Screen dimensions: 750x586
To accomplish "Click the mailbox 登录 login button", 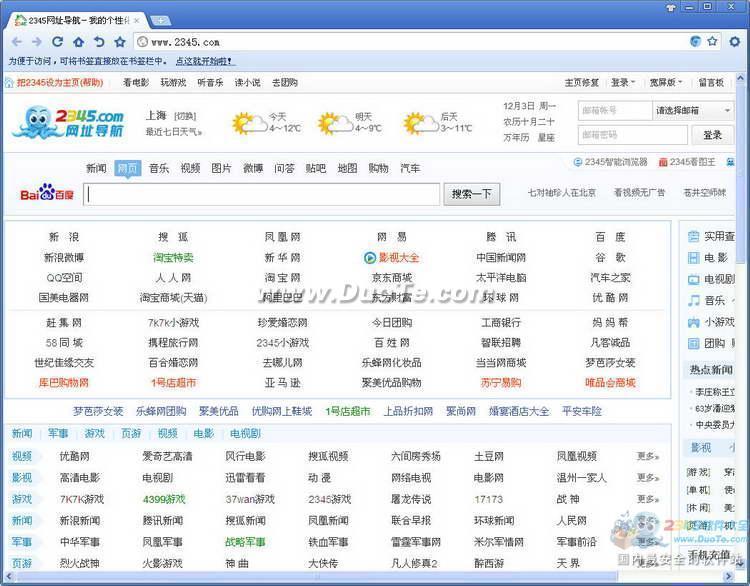I will click(712, 135).
